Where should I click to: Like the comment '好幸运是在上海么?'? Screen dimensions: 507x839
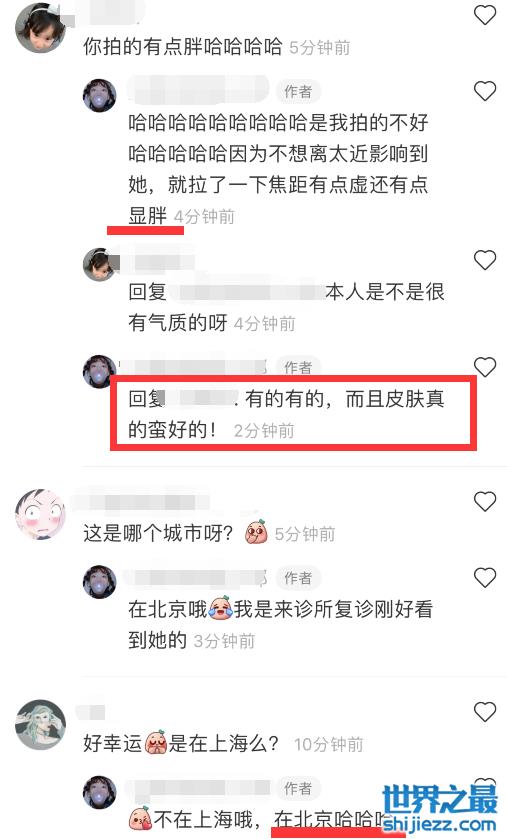[485, 712]
